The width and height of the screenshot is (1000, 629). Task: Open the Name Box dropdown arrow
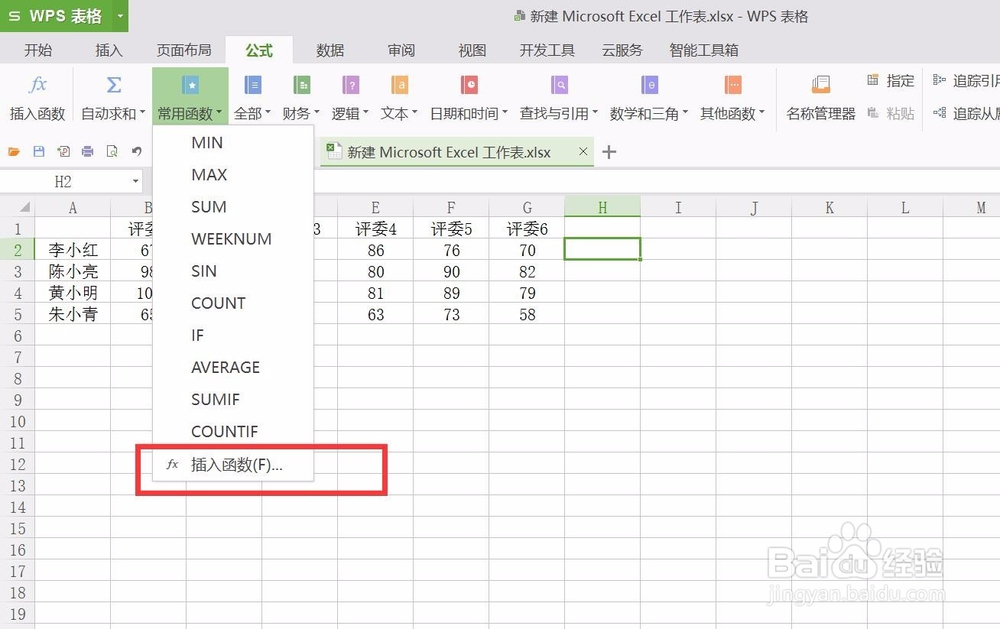click(137, 181)
